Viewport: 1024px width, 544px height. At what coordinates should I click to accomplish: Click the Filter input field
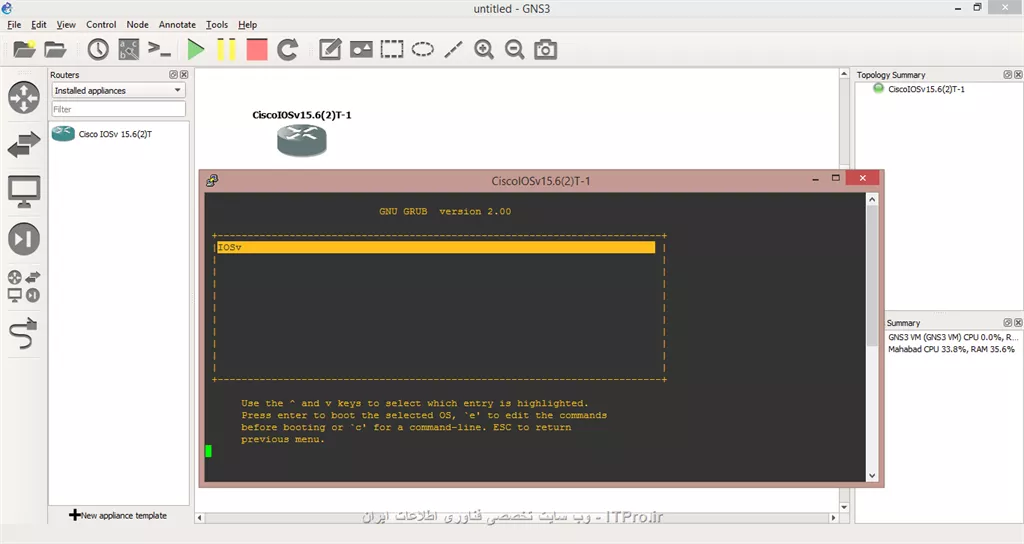(119, 109)
